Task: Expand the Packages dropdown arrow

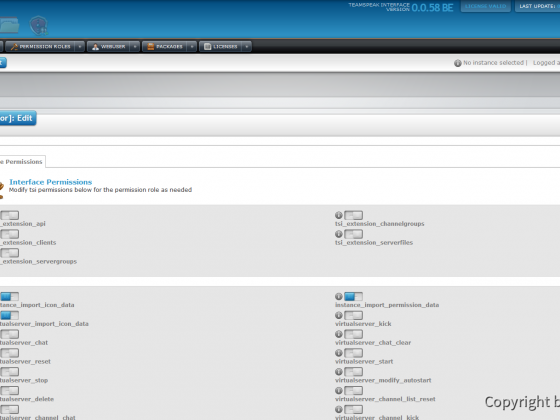Action: [192, 46]
